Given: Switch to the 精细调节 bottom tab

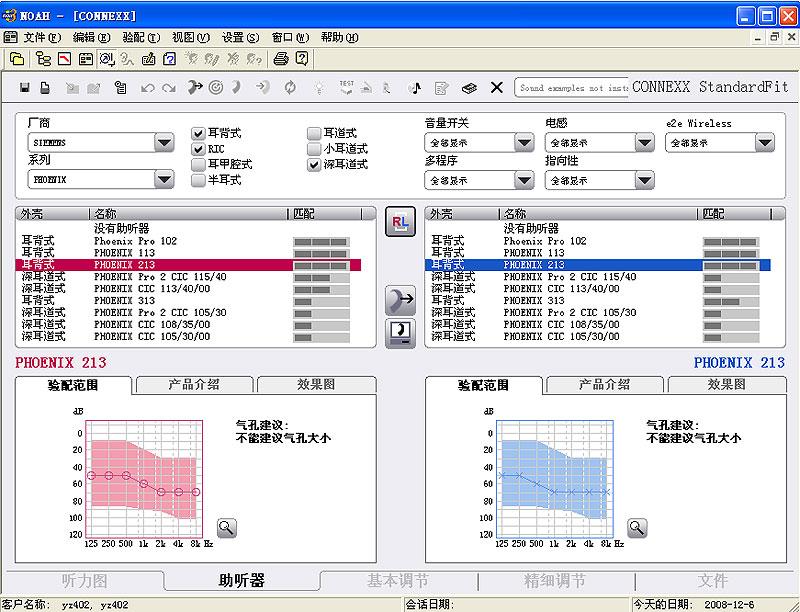Looking at the screenshot, I should click(x=556, y=580).
